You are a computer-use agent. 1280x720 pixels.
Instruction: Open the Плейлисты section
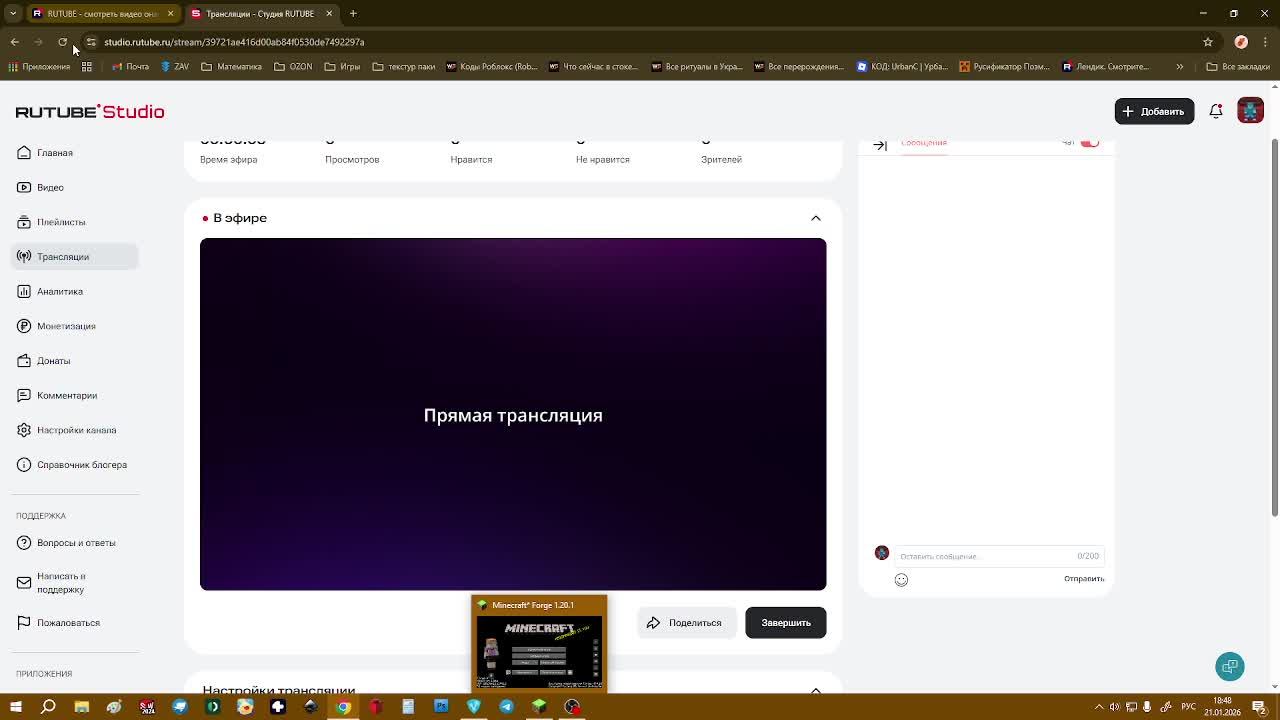pos(61,222)
